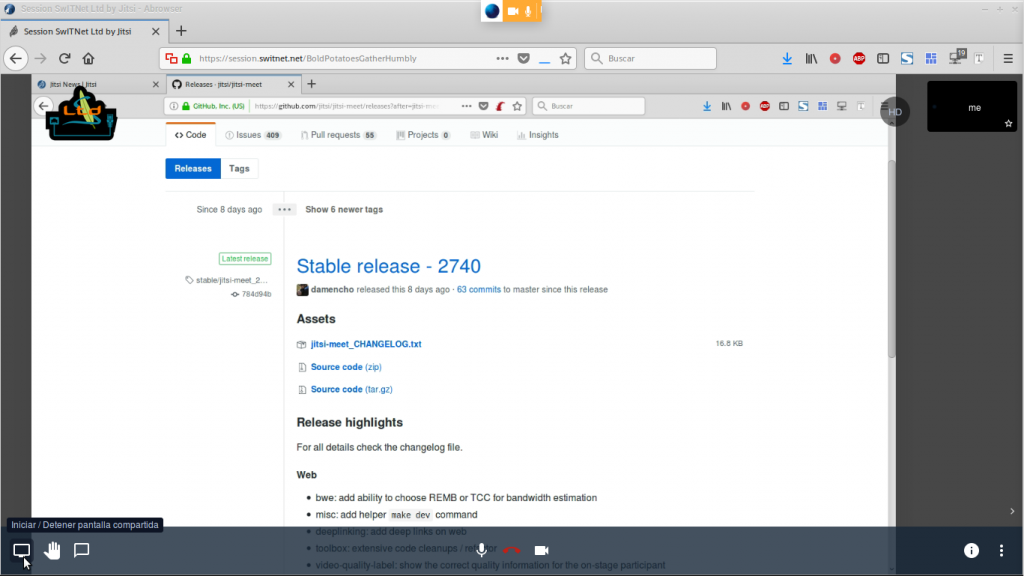The height and width of the screenshot is (576, 1024).
Task: Open page actions dots in shared address bar
Action: (466, 106)
